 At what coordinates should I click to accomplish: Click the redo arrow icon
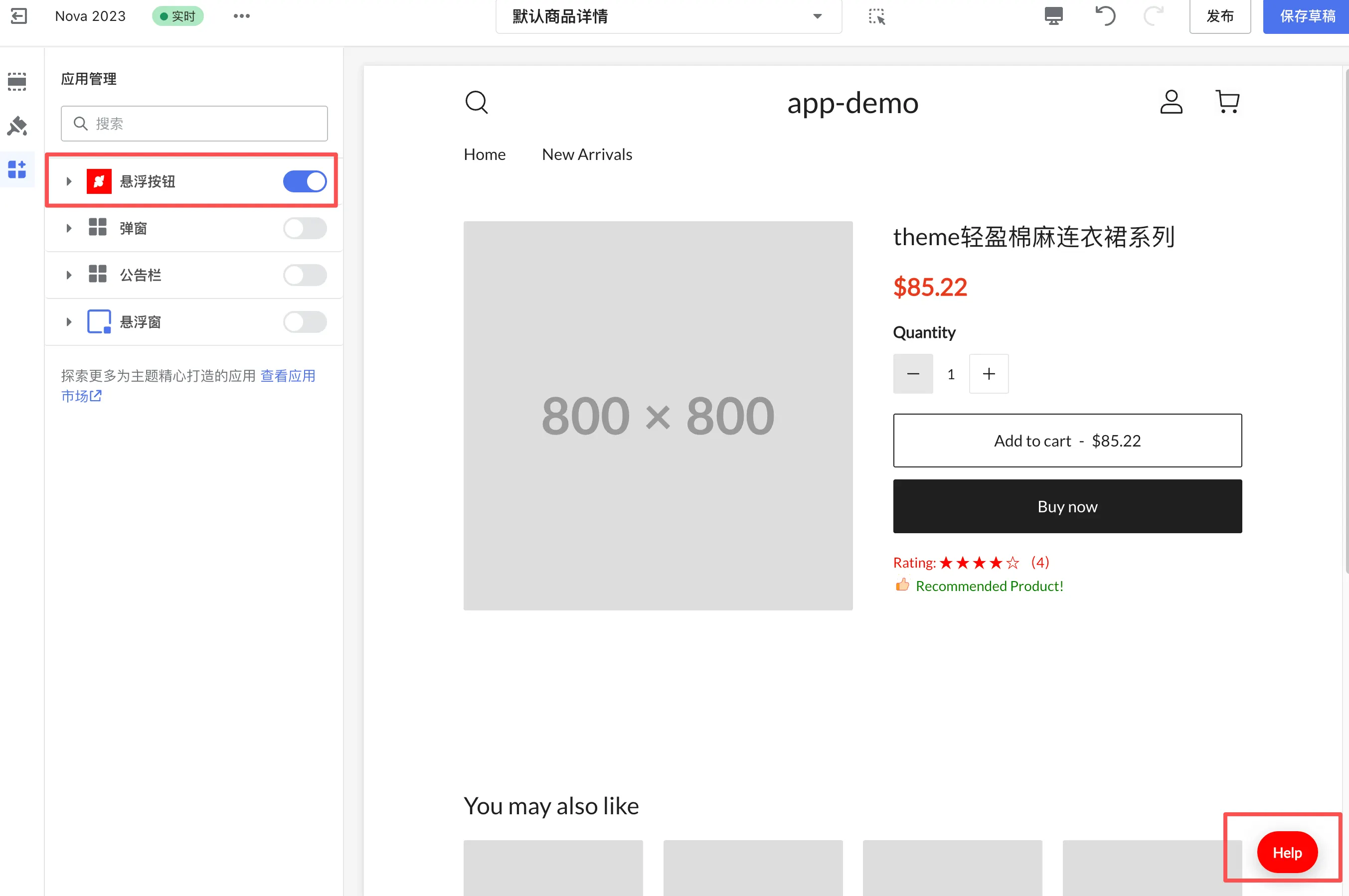[1153, 16]
